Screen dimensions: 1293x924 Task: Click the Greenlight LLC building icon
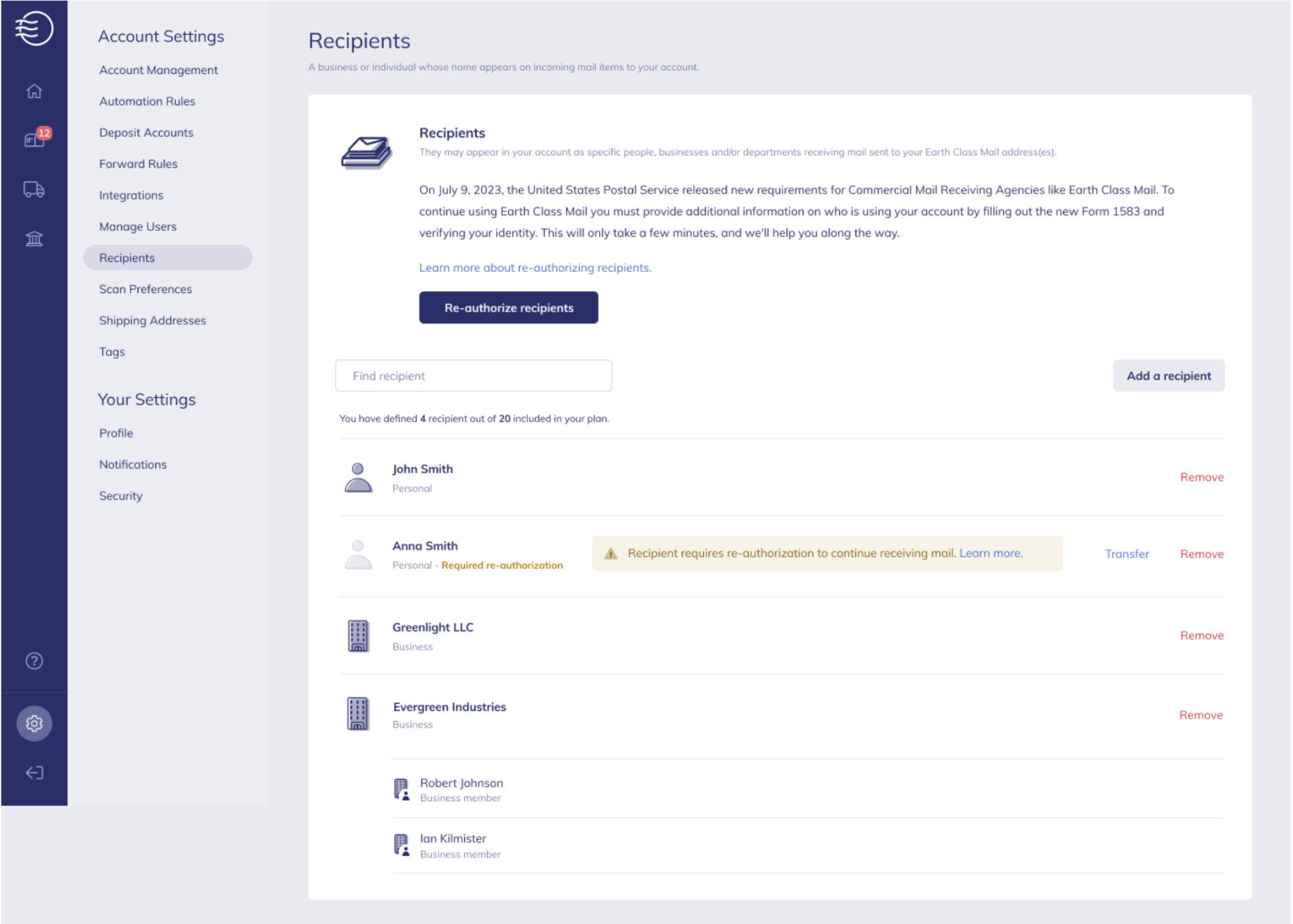coord(358,636)
